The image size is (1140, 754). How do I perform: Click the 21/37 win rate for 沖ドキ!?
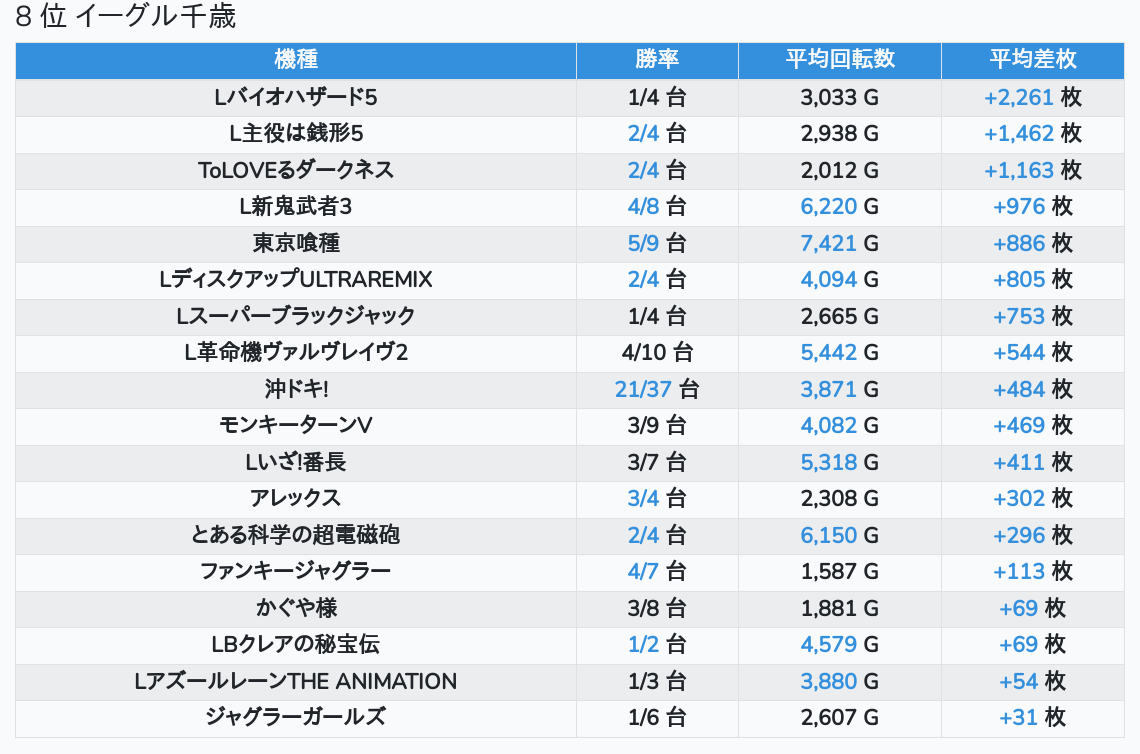point(641,389)
